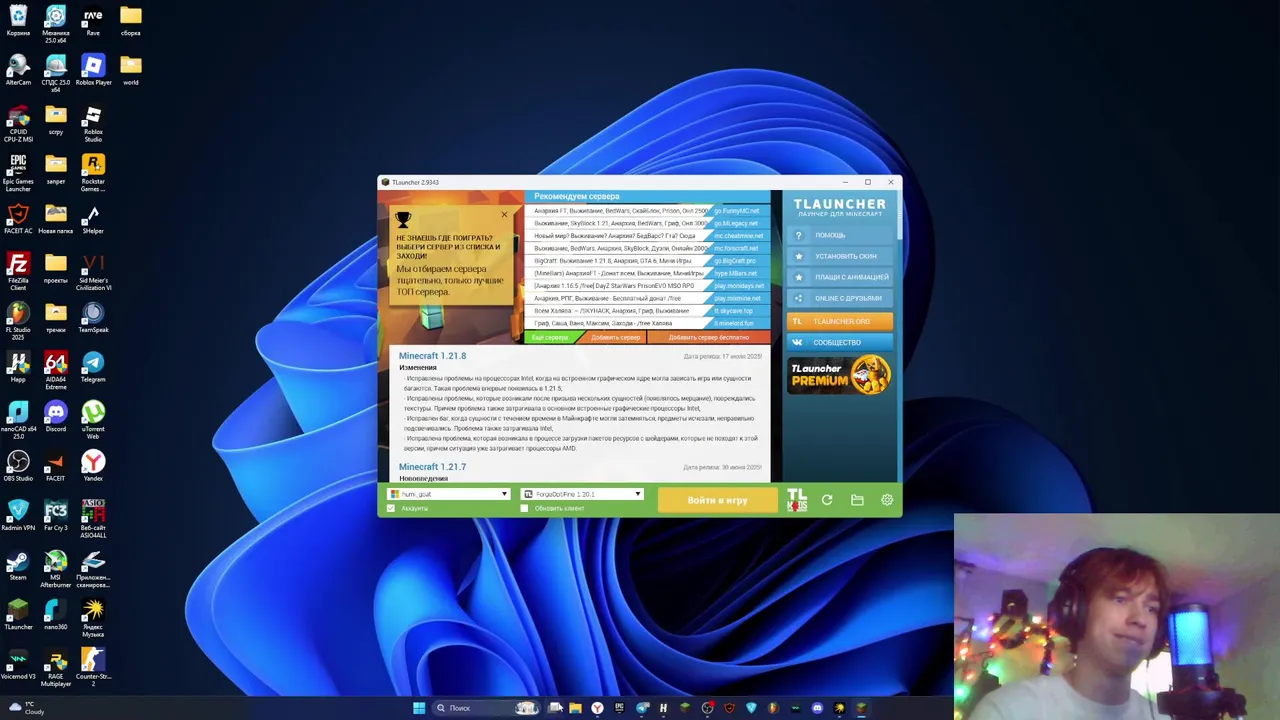The image size is (1280, 720).
Task: Open RAGE Multiplayer desktop icon
Action: [x=56, y=668]
